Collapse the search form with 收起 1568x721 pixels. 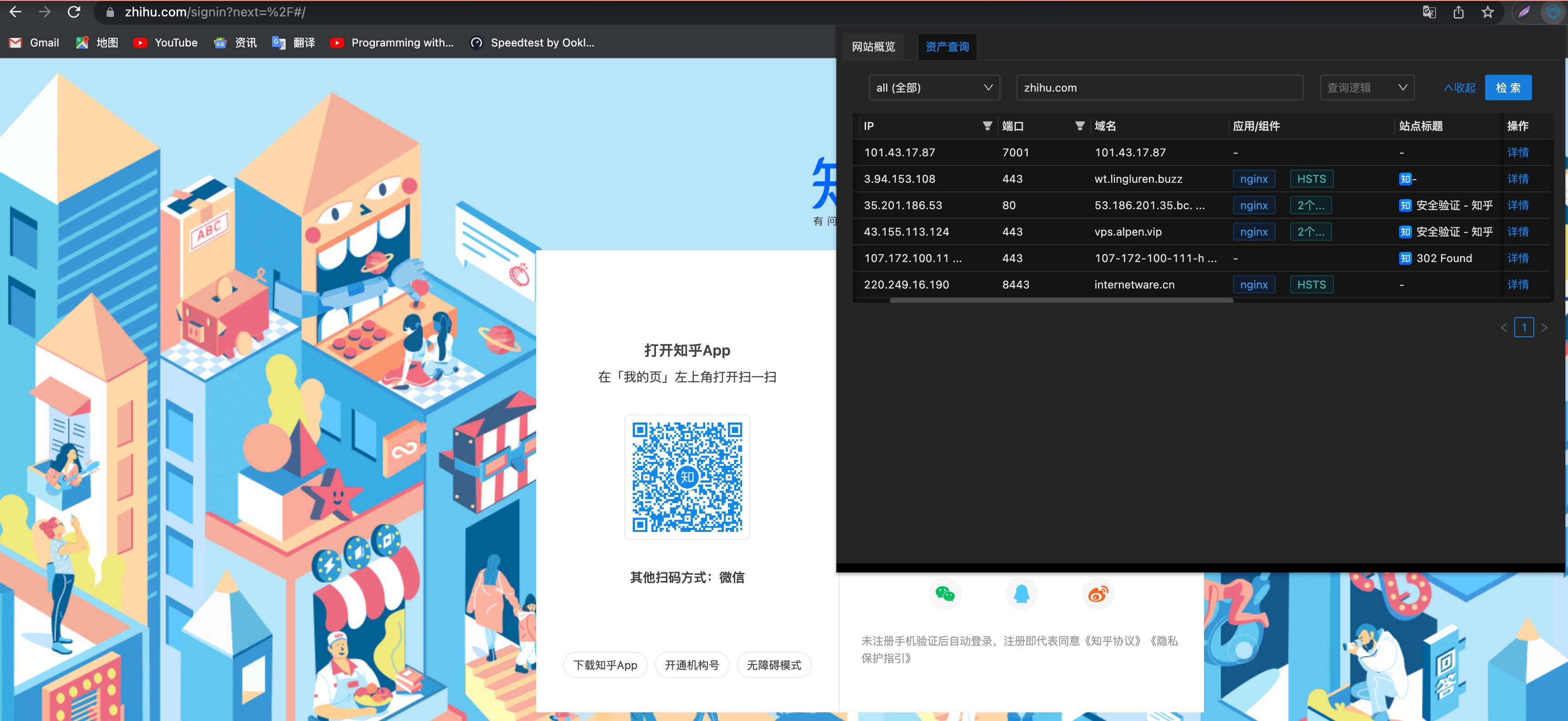[x=1459, y=88]
